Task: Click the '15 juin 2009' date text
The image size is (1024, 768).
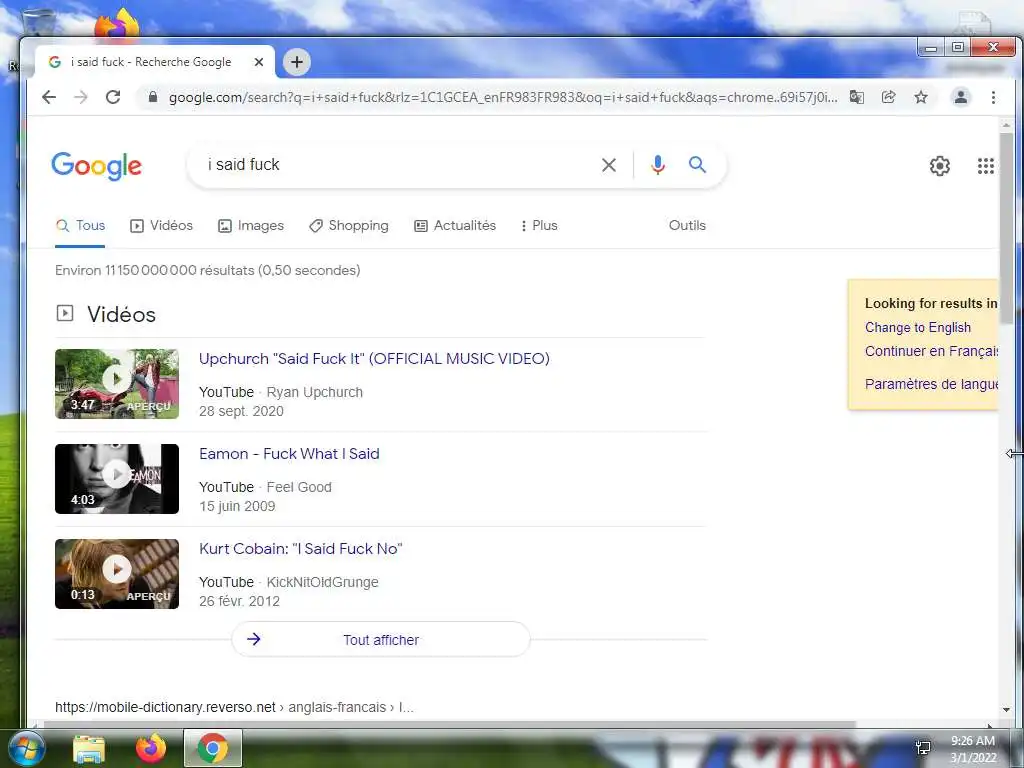Action: click(237, 506)
